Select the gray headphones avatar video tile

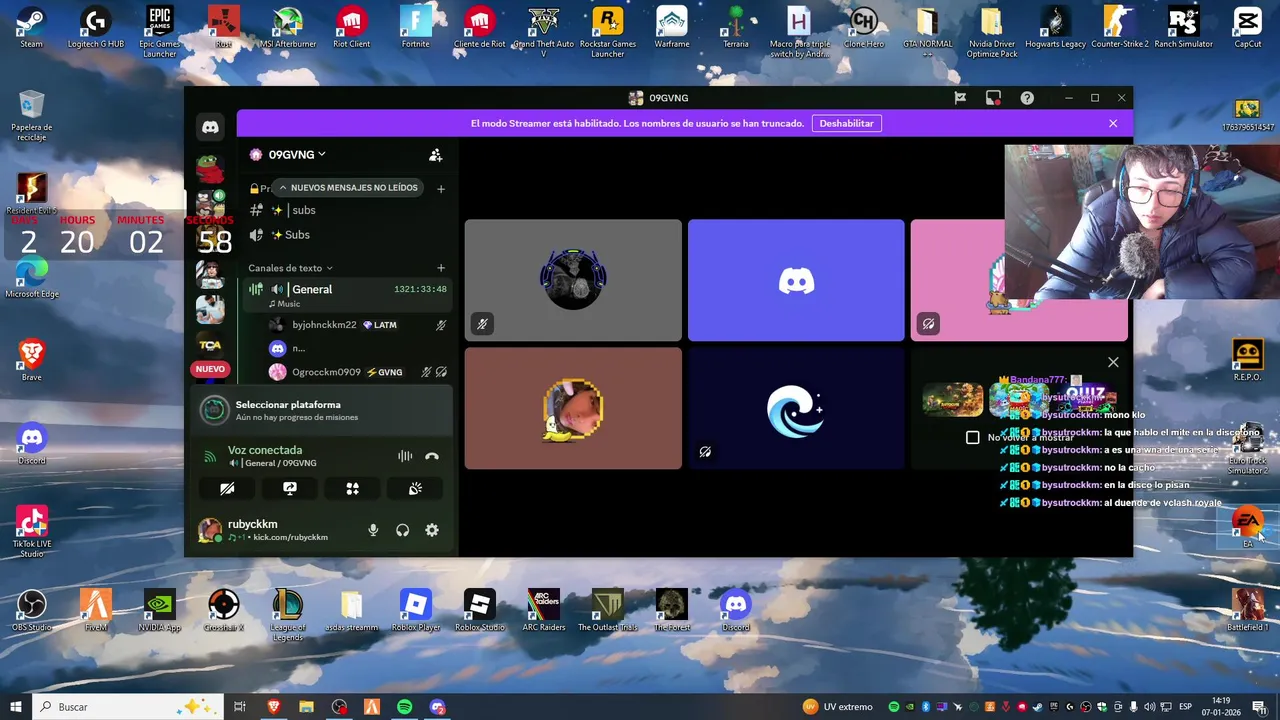coord(573,280)
